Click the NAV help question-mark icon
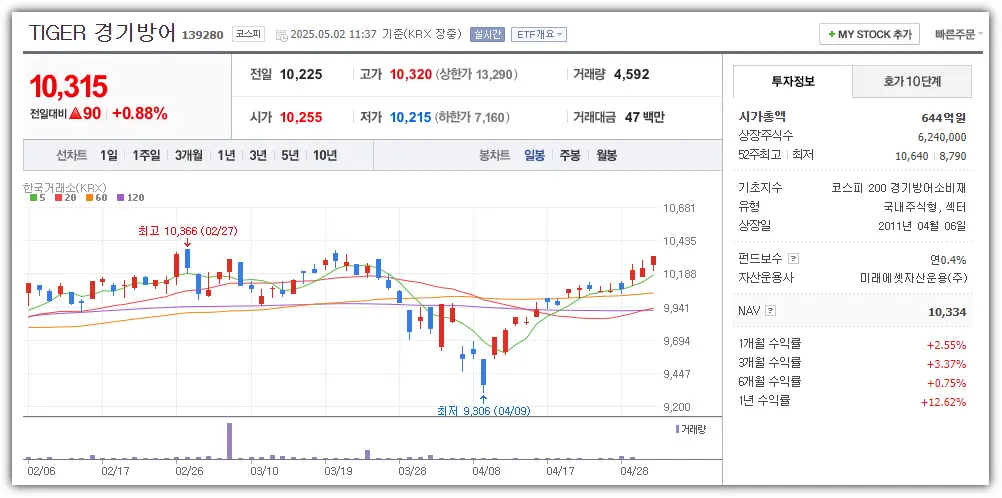Image resolution: width=1002 pixels, height=498 pixels. (x=772, y=312)
